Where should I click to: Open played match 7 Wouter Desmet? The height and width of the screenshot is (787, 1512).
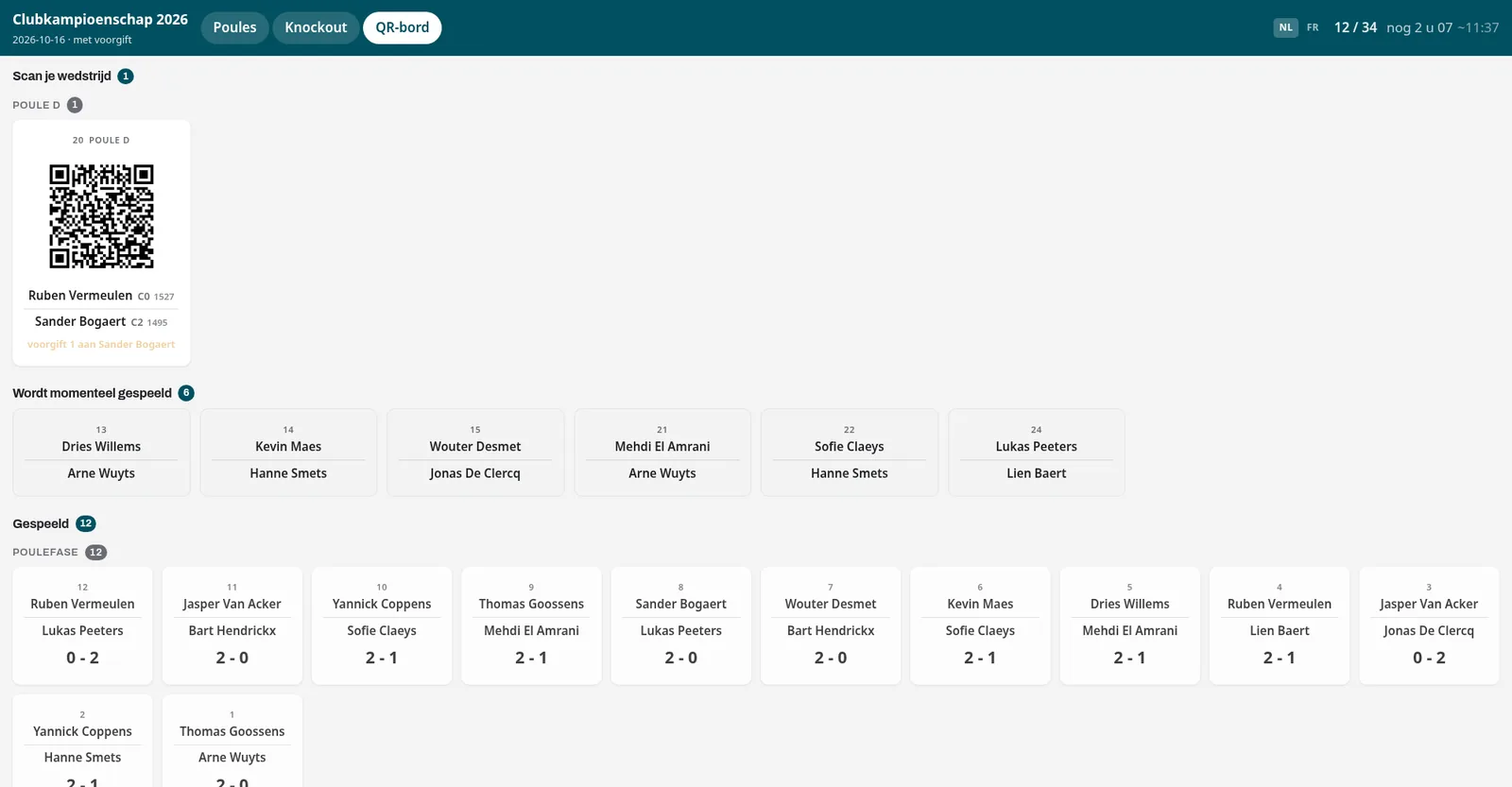click(831, 625)
